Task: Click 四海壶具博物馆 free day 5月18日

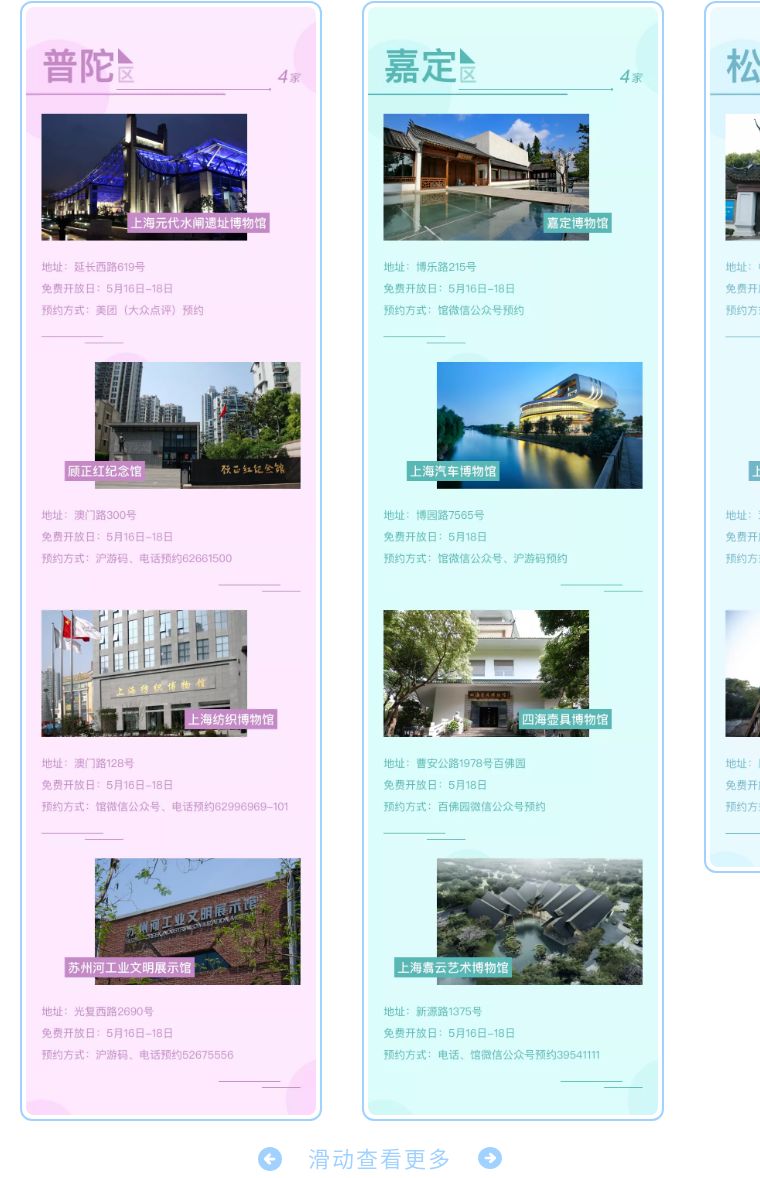Action: pyautogui.click(x=467, y=784)
